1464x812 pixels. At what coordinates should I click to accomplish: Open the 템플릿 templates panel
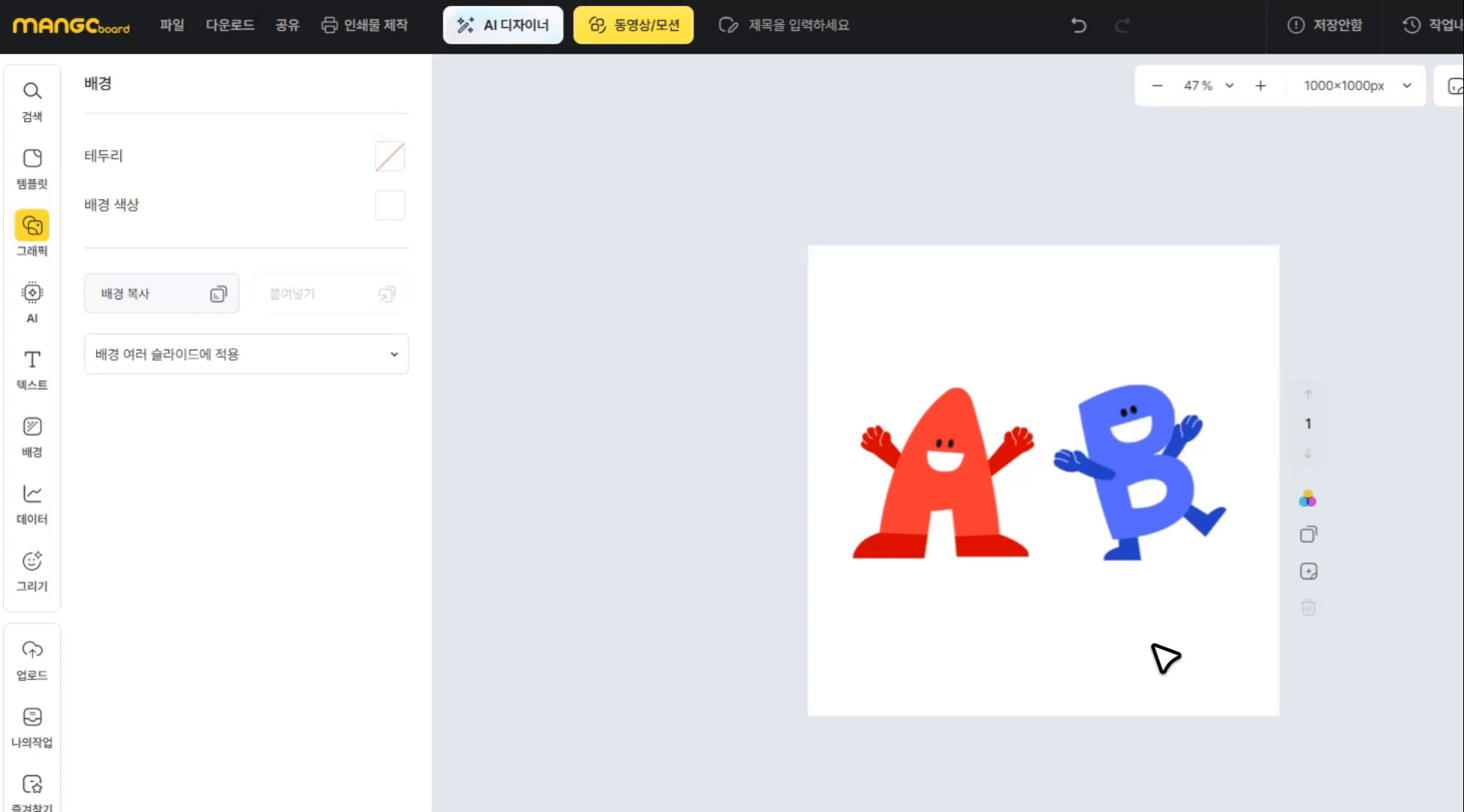coord(32,167)
